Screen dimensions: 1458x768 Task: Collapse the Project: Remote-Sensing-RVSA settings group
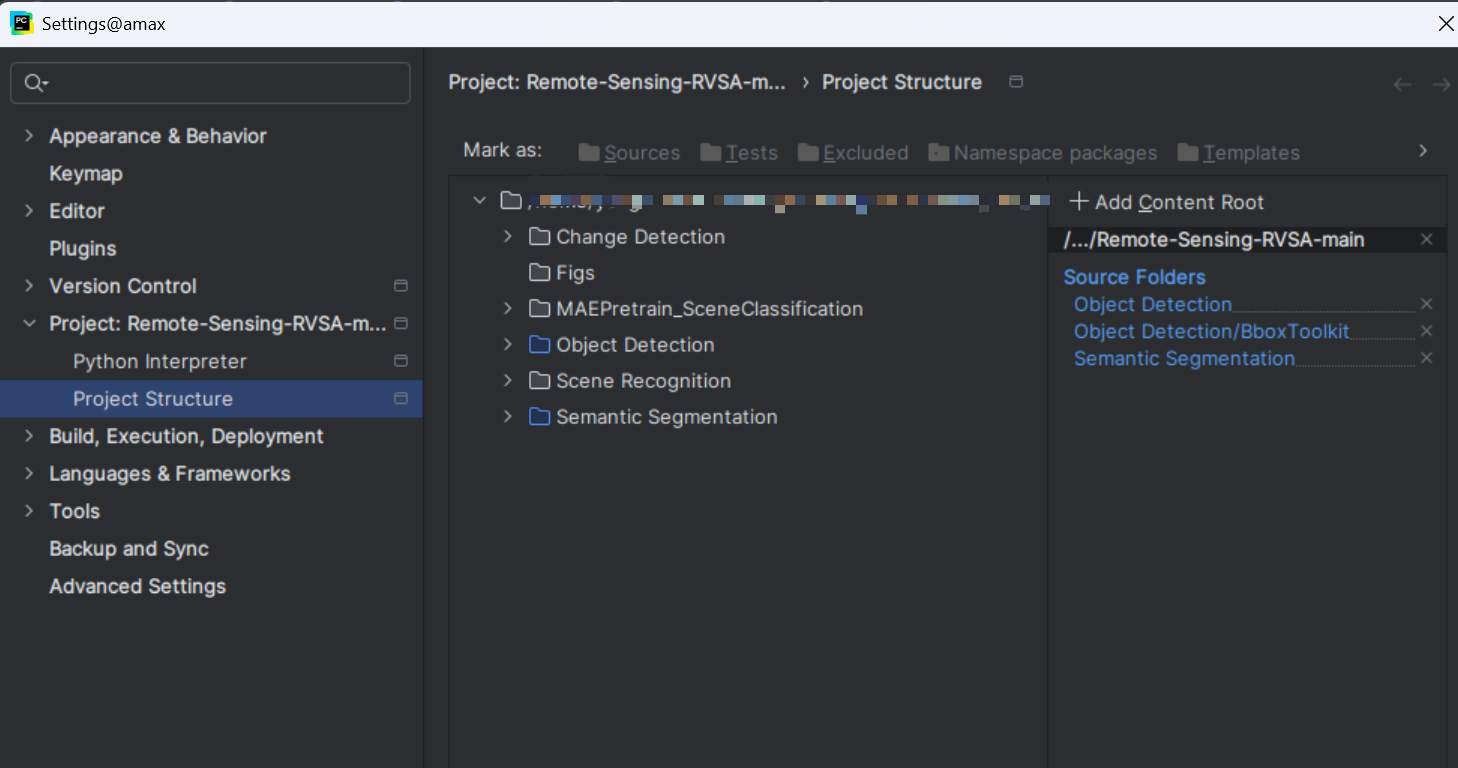point(29,324)
